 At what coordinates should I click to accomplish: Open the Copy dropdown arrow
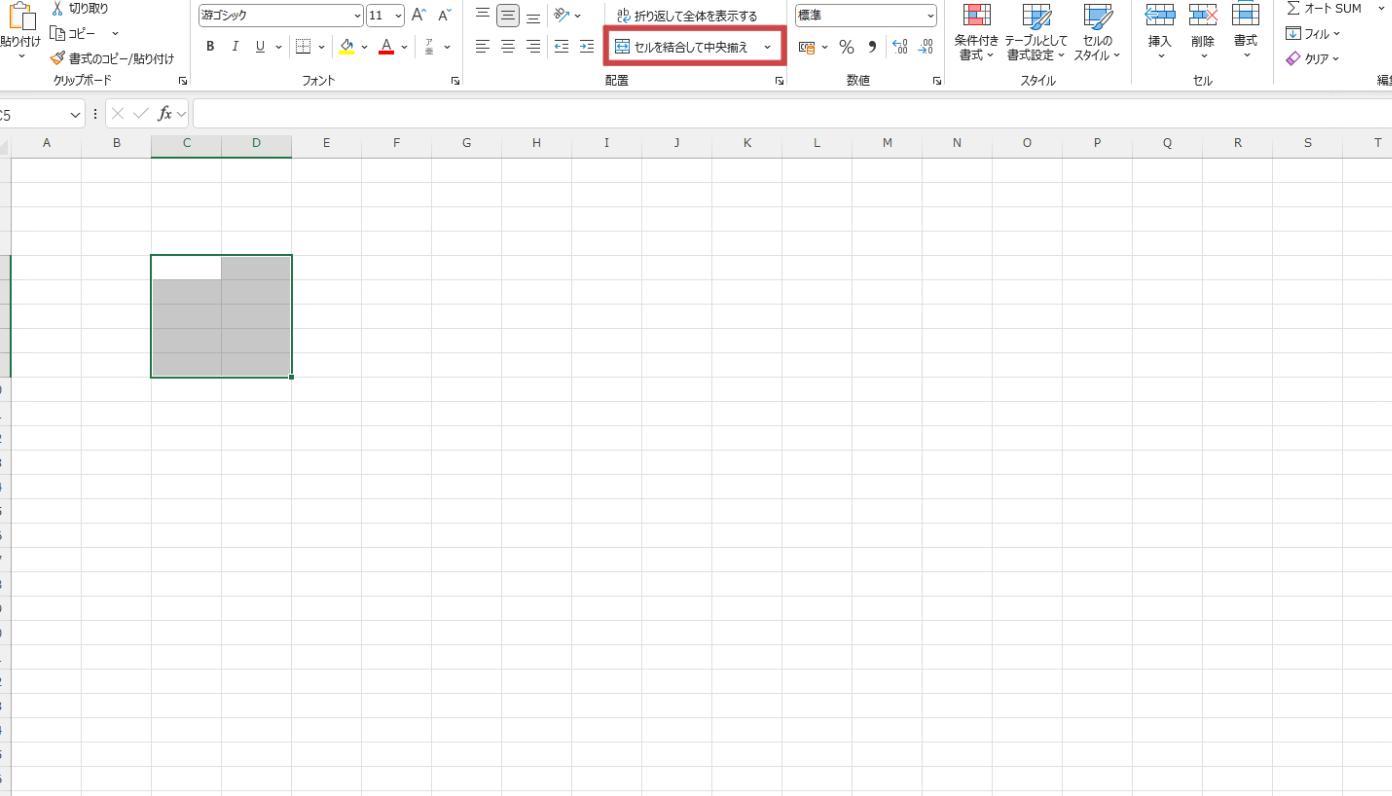coord(115,33)
